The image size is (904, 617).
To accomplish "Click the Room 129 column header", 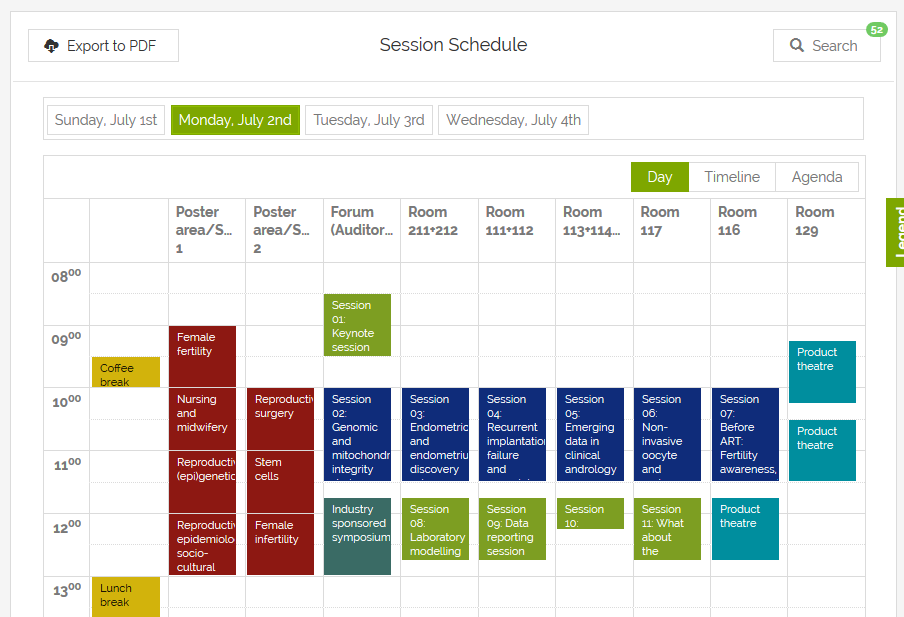I will tap(815, 221).
